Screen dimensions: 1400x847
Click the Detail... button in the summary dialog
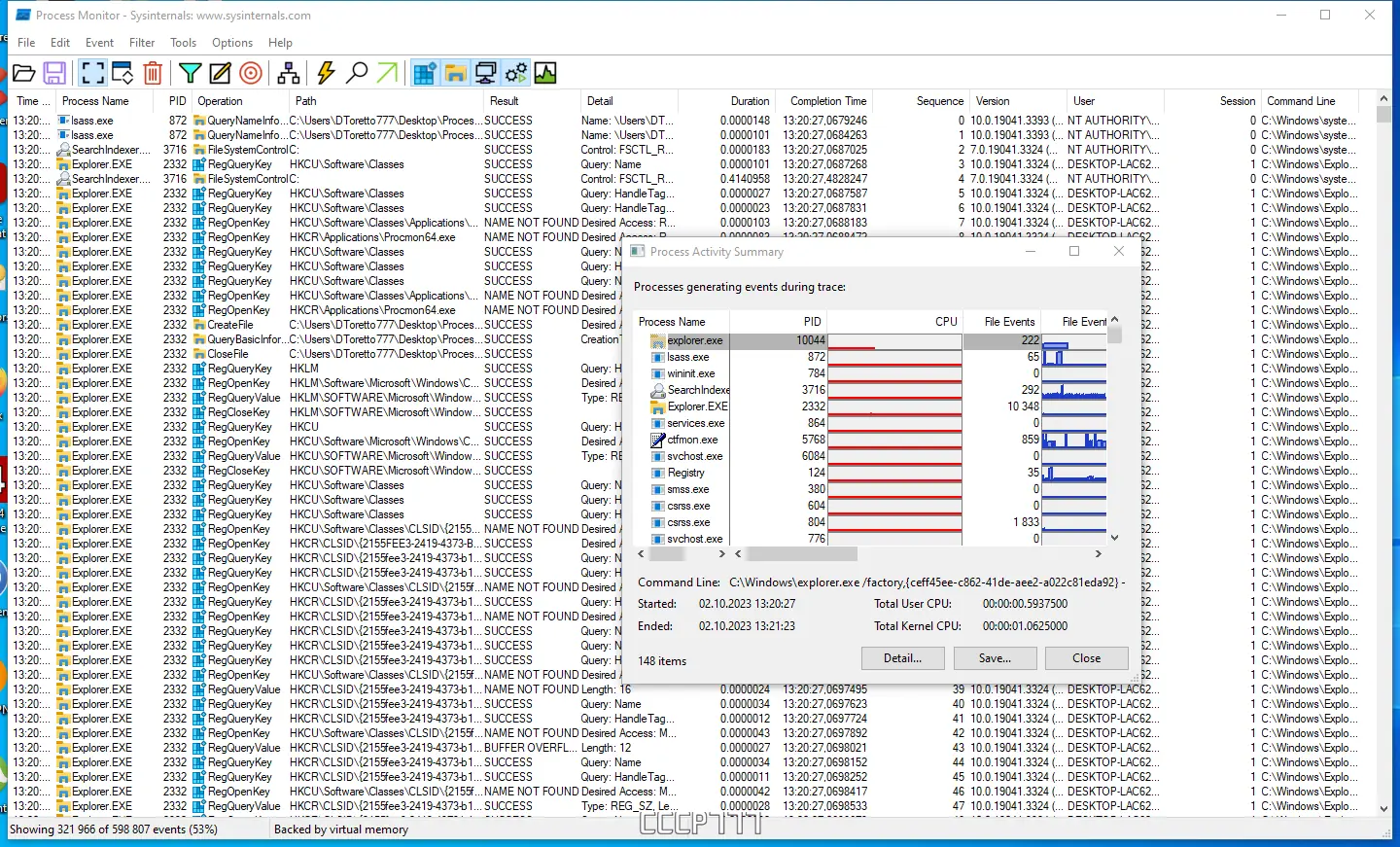[x=902, y=658]
